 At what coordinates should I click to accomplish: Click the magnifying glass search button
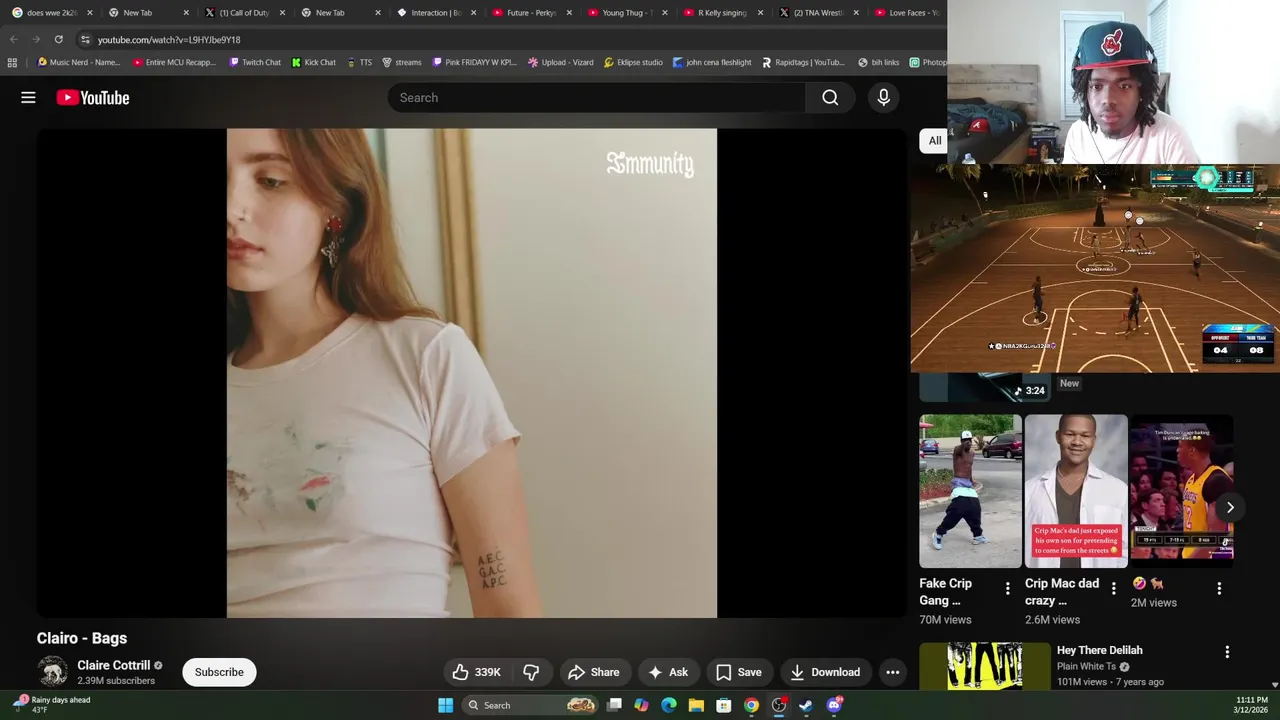point(830,97)
